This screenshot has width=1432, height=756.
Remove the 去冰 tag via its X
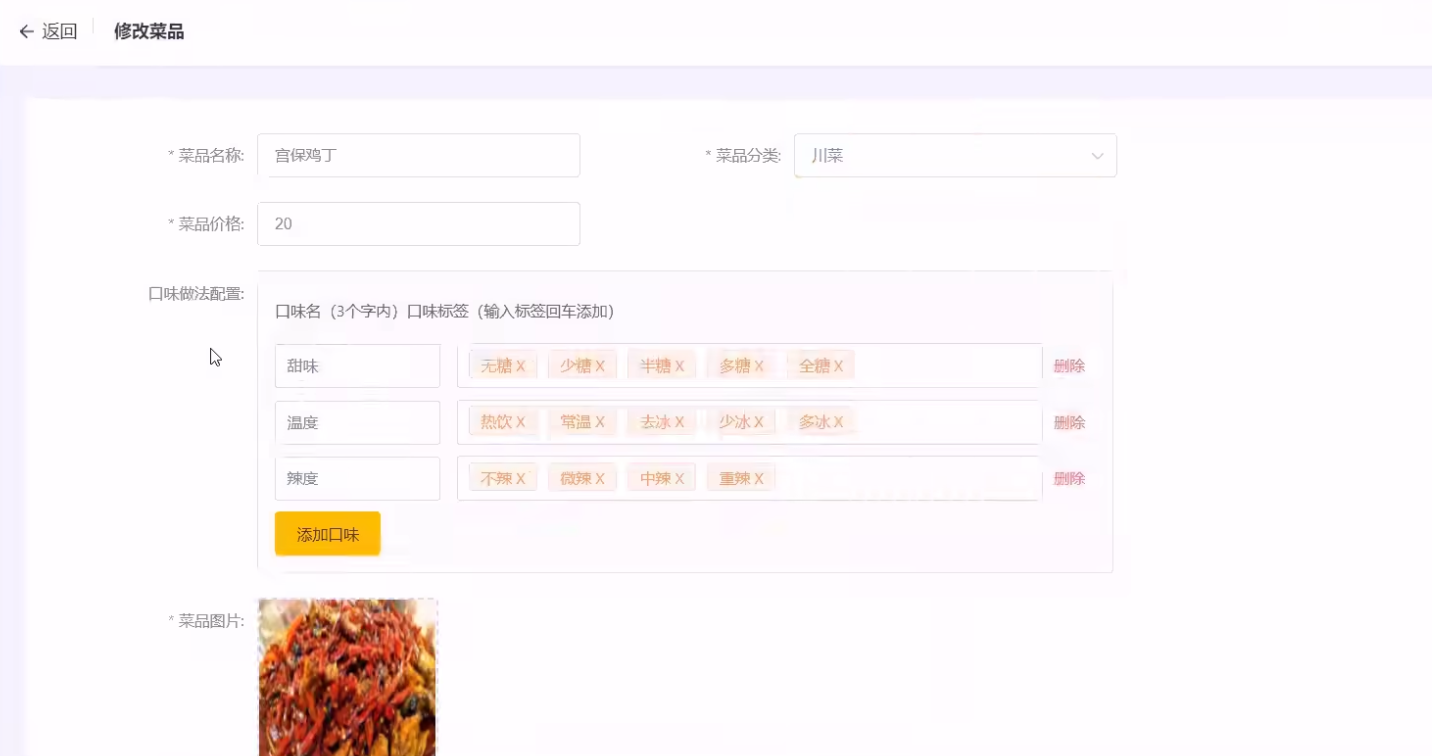tap(680, 422)
